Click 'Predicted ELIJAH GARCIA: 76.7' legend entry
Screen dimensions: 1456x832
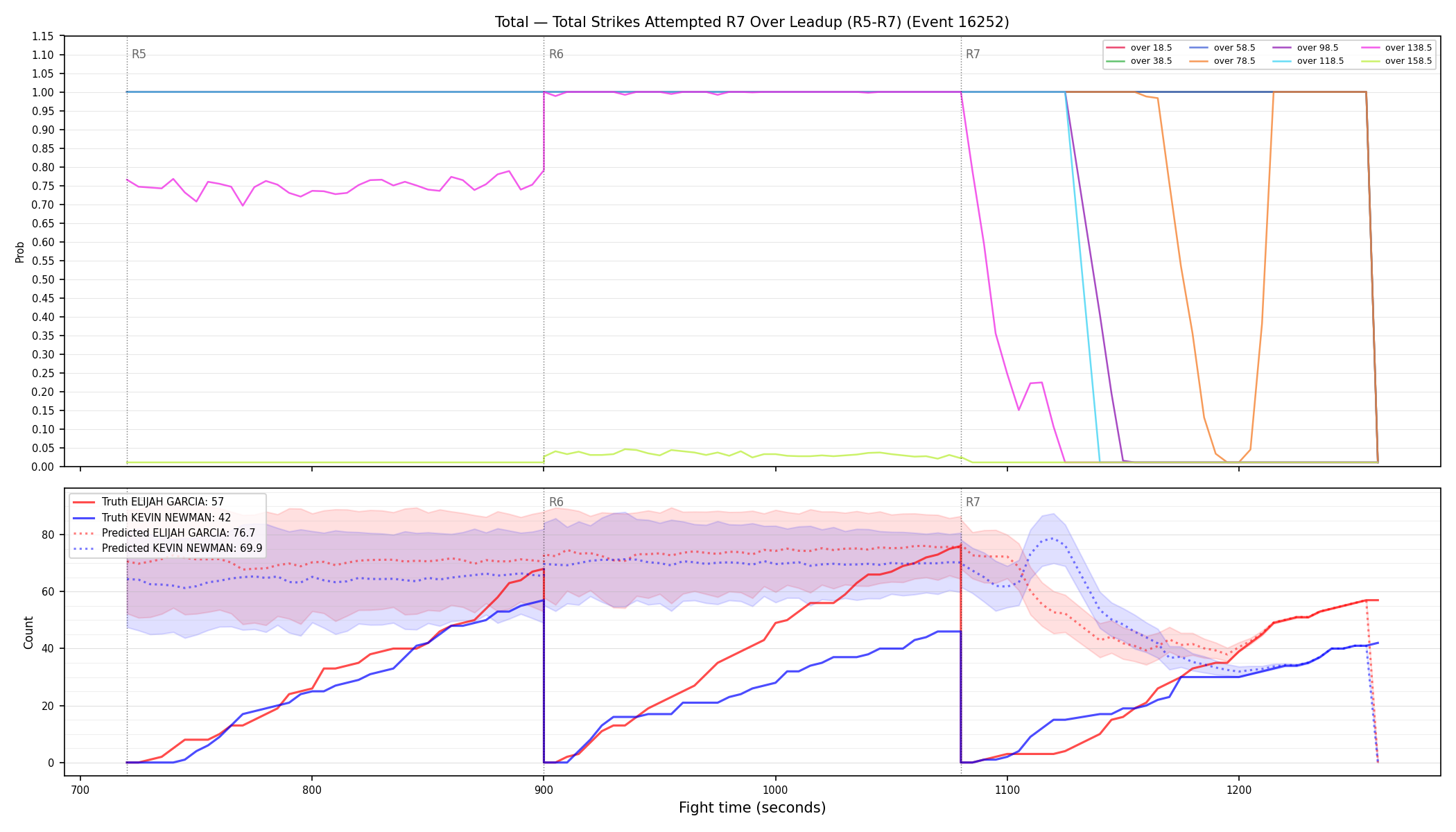(164, 533)
